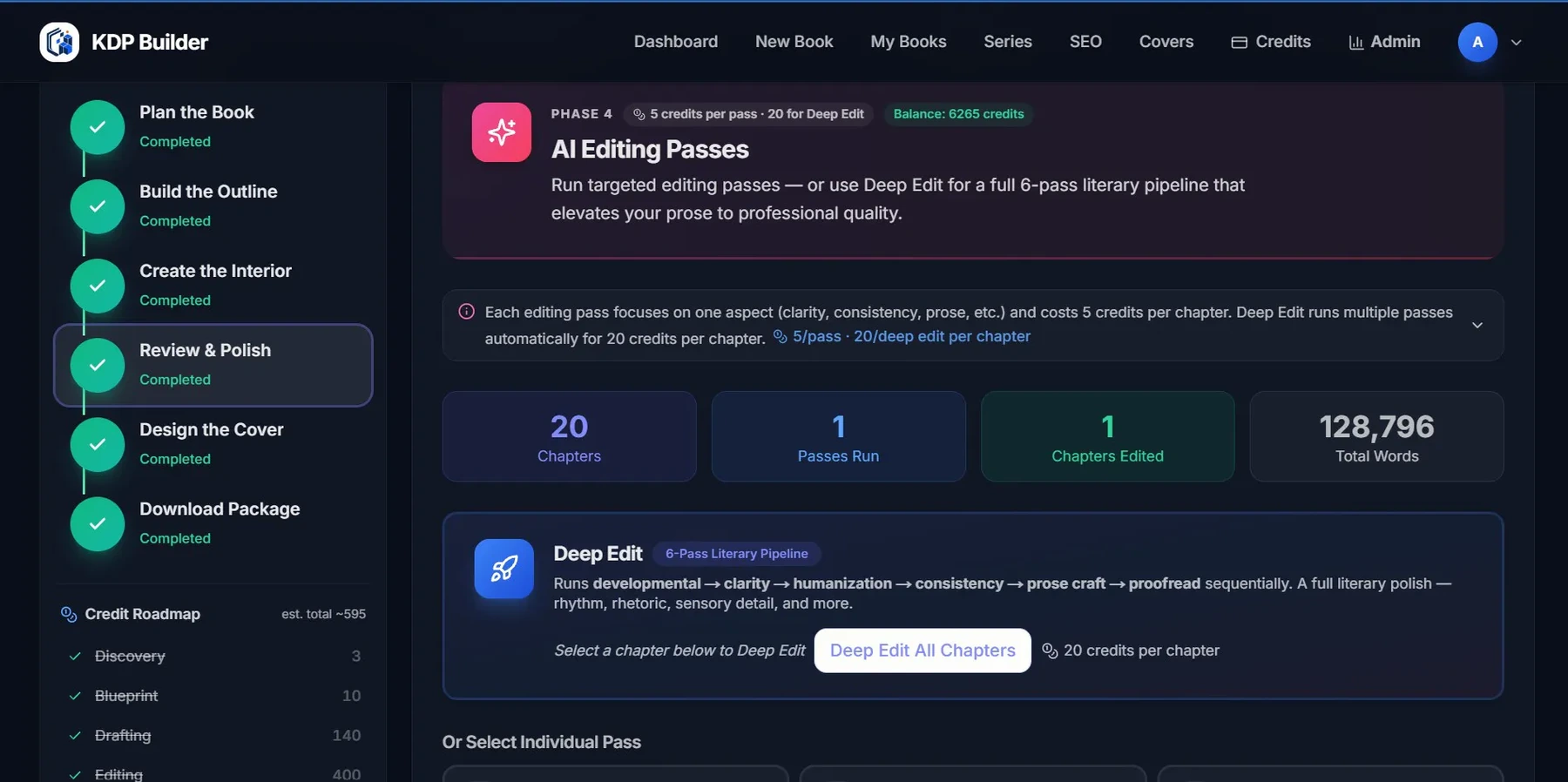1568x782 pixels.
Task: Click the Plan the Book completed checkmark
Action: [98, 127]
